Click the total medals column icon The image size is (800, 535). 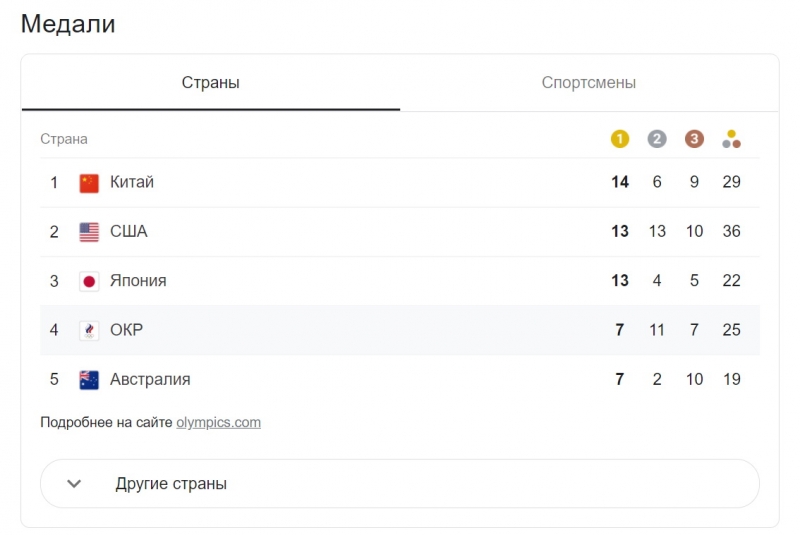[x=731, y=139]
